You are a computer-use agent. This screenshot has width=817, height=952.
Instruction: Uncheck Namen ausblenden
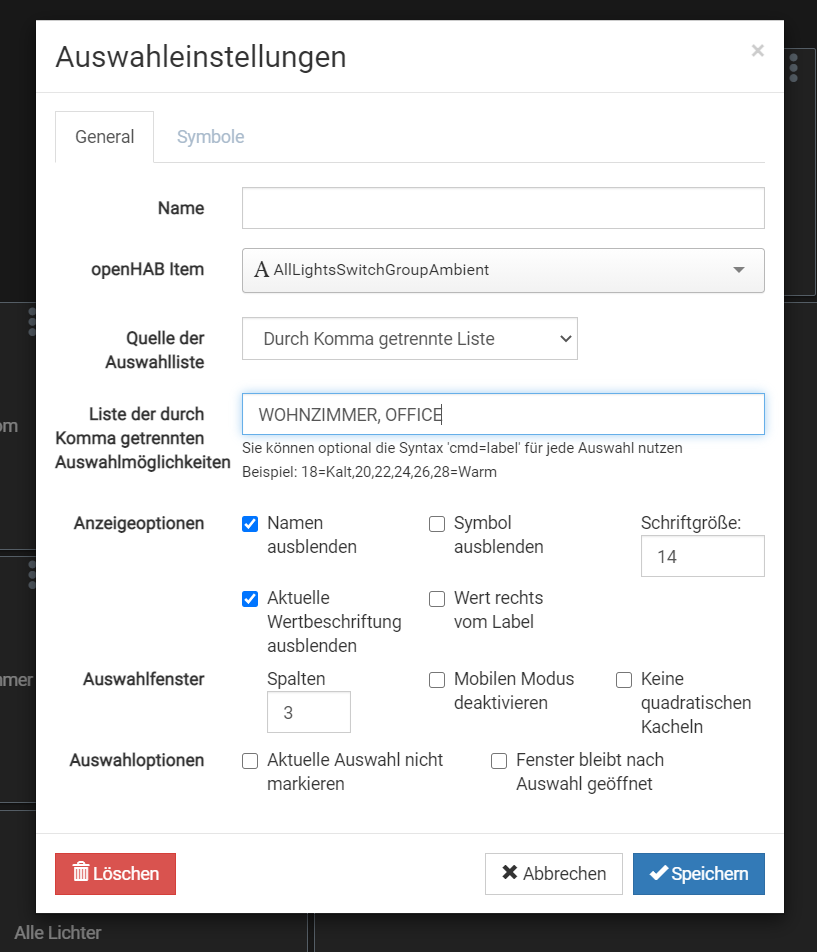[249, 523]
